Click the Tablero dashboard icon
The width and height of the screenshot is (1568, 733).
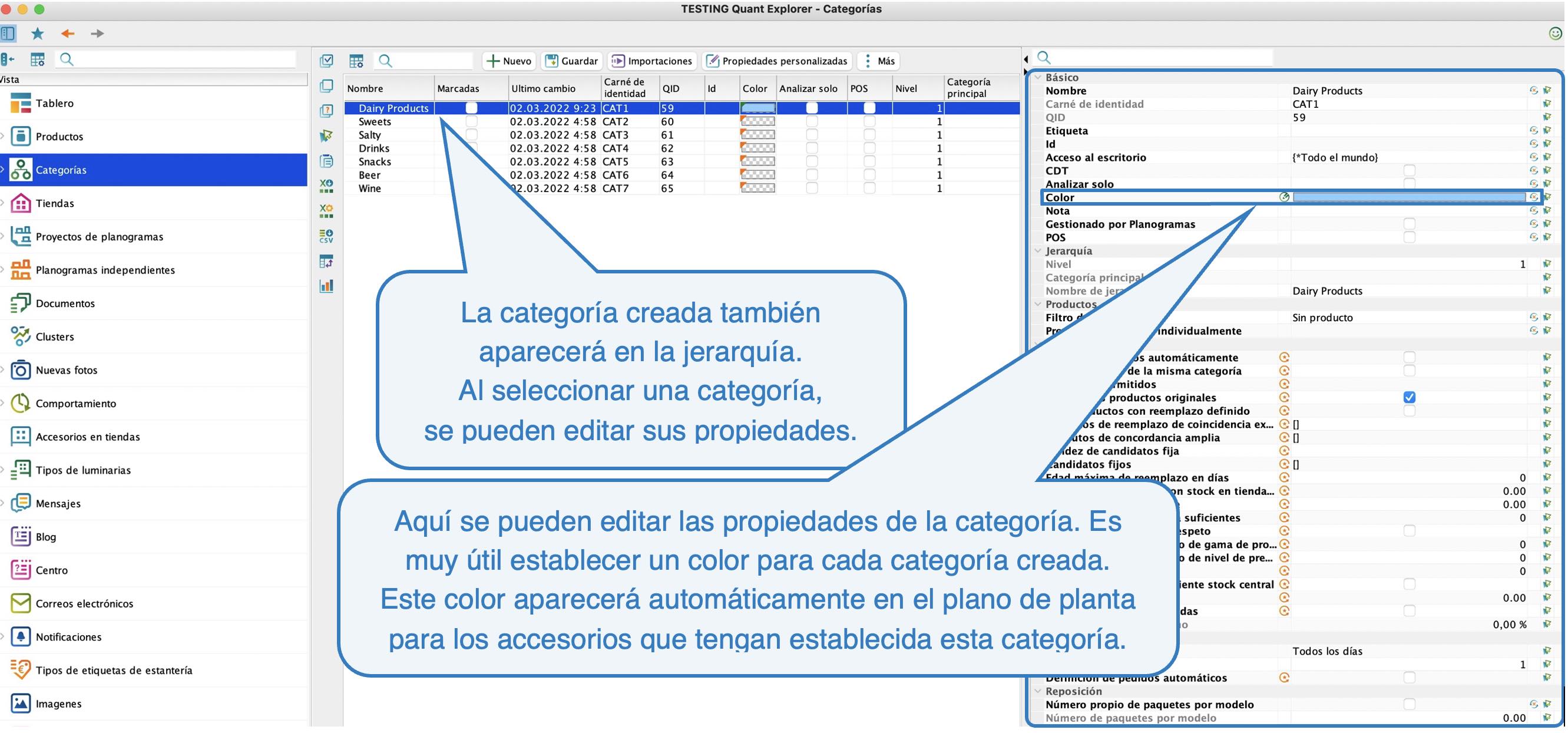(x=21, y=103)
